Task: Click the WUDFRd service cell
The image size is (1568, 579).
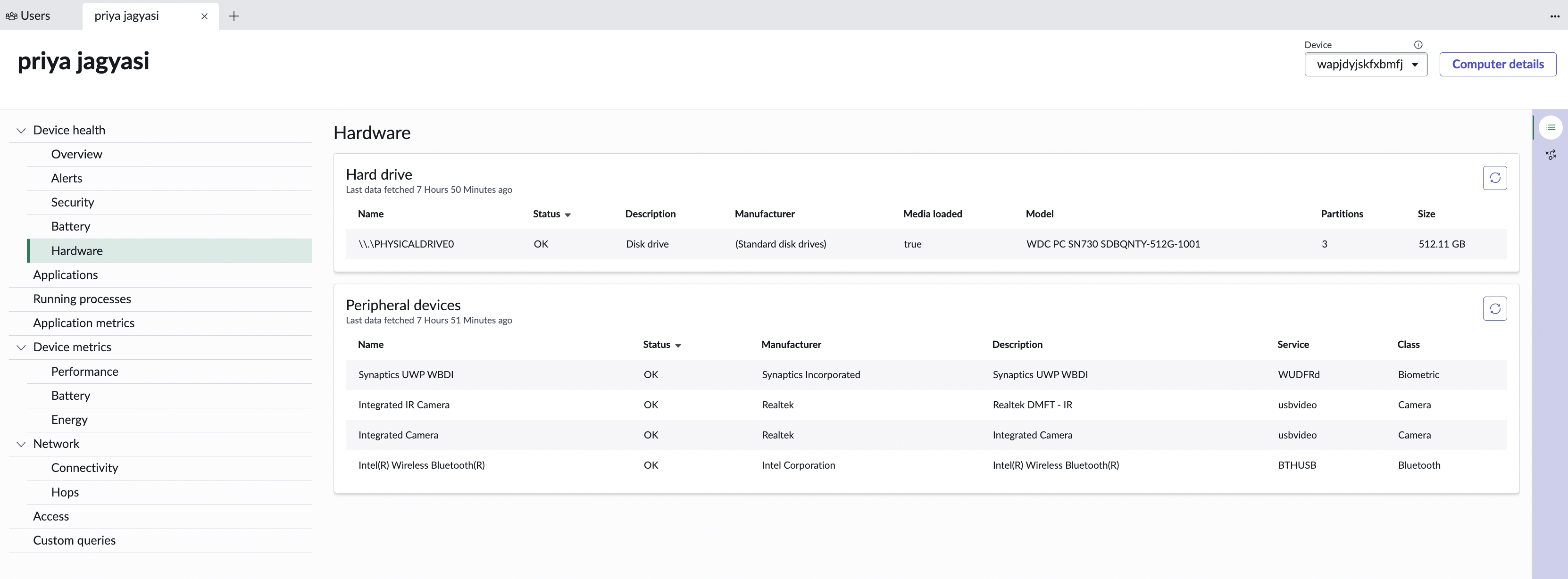Action: click(x=1298, y=375)
